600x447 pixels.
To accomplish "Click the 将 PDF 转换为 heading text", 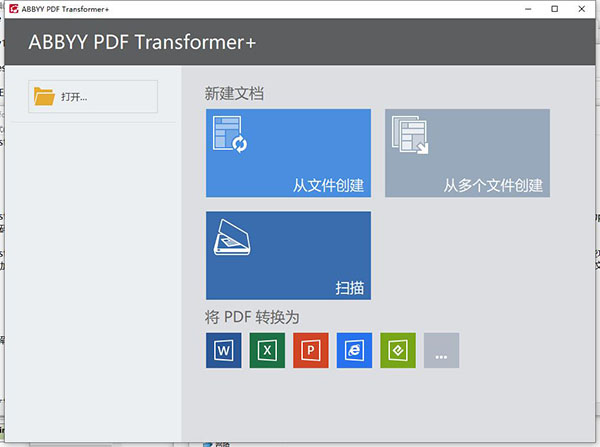I will coord(252,317).
